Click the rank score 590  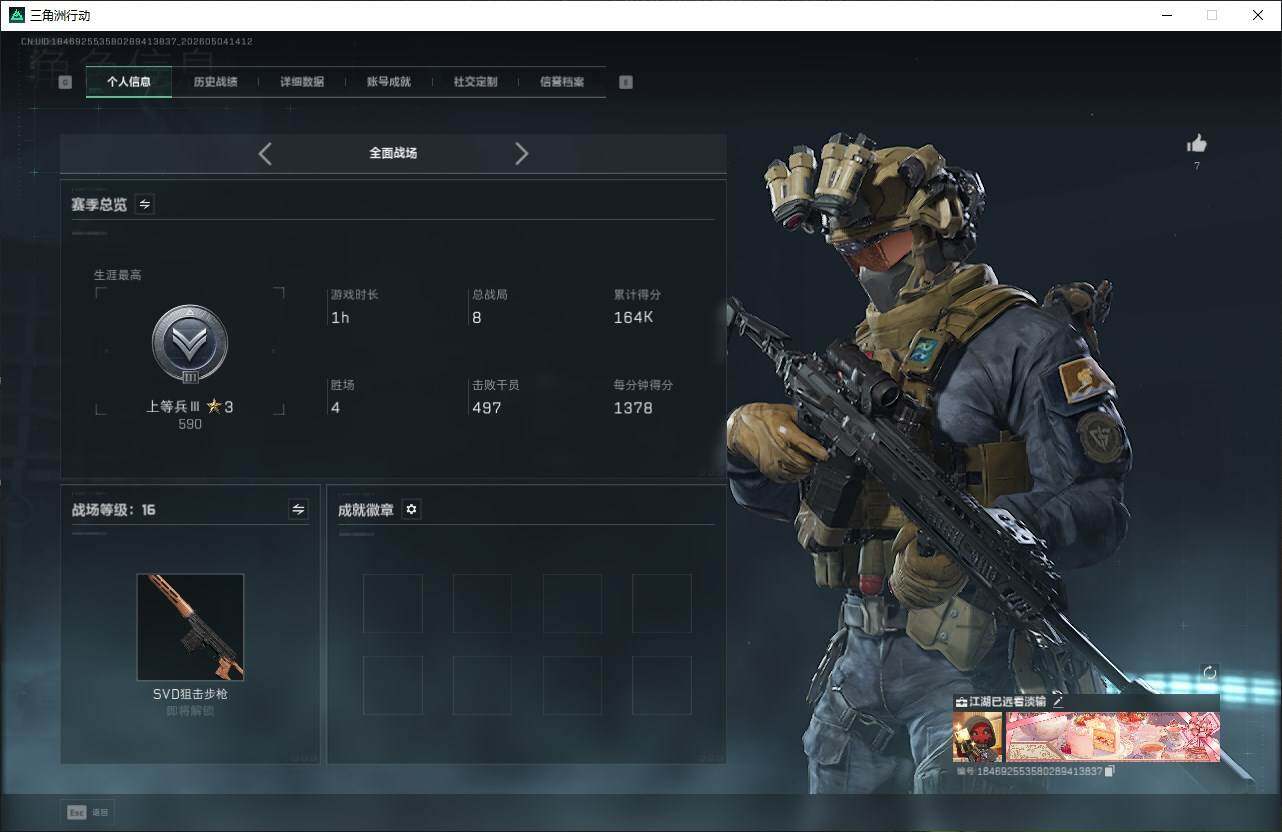point(190,424)
